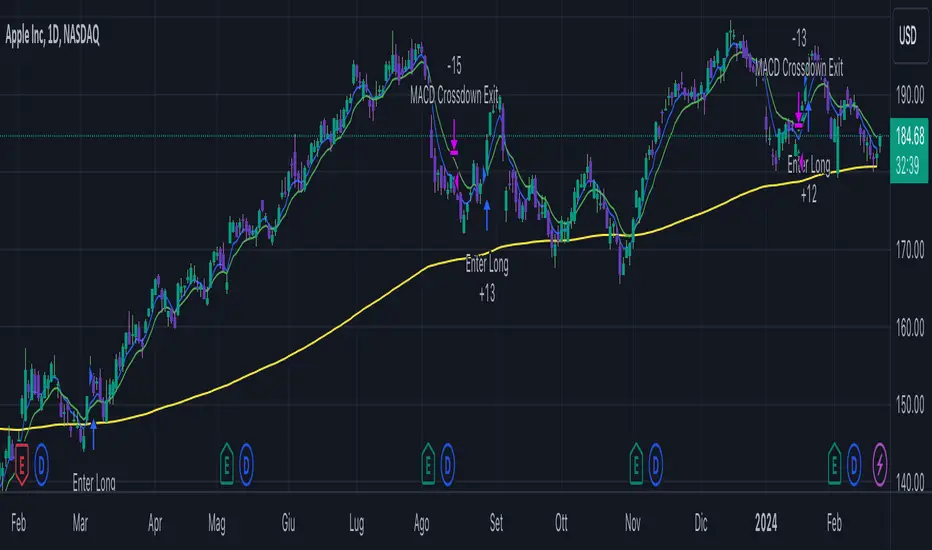Viewport: 932px width, 550px height.
Task: Click the Set label on time axis
Action: 496,523
